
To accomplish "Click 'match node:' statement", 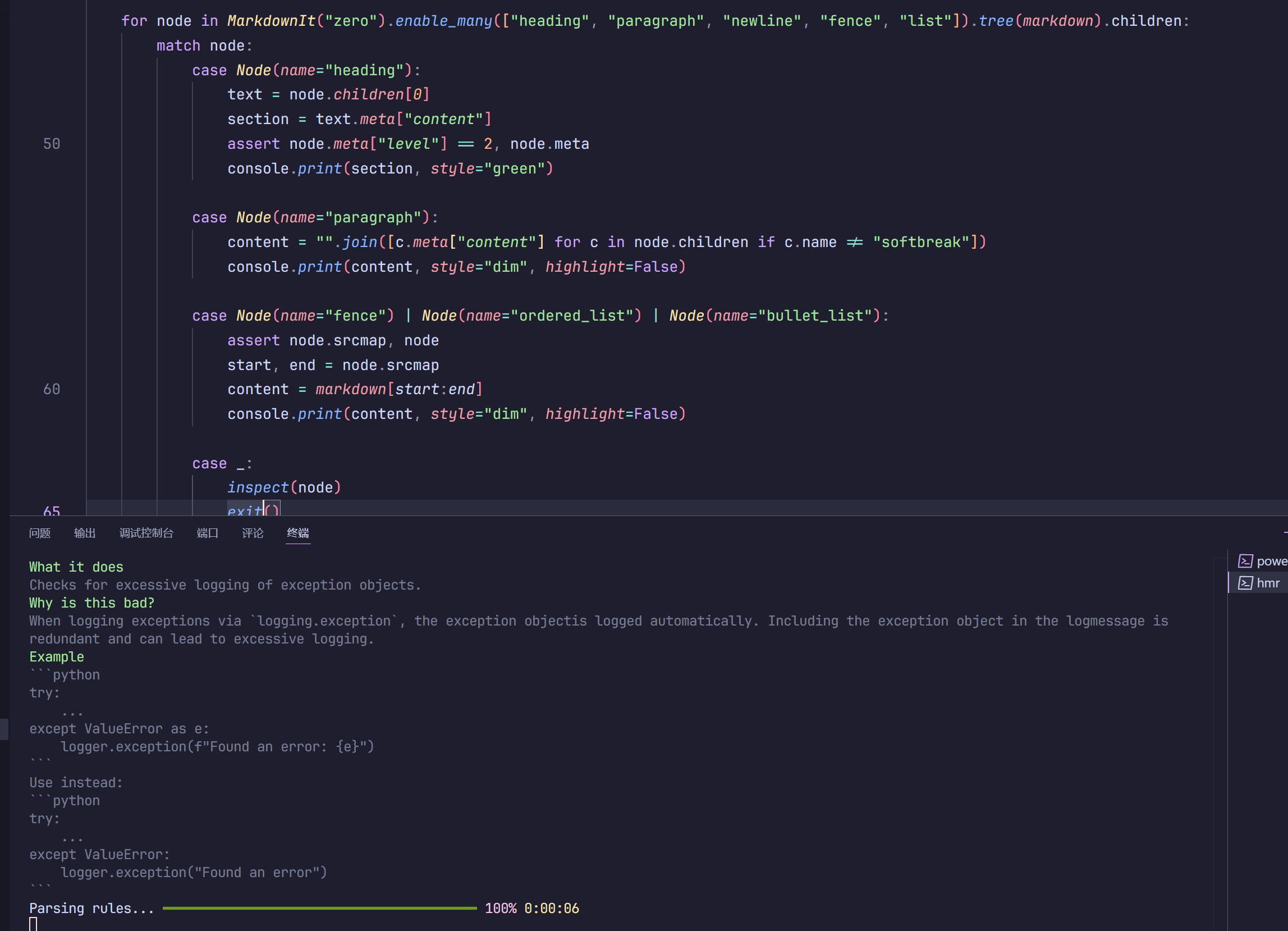I will pyautogui.click(x=204, y=45).
